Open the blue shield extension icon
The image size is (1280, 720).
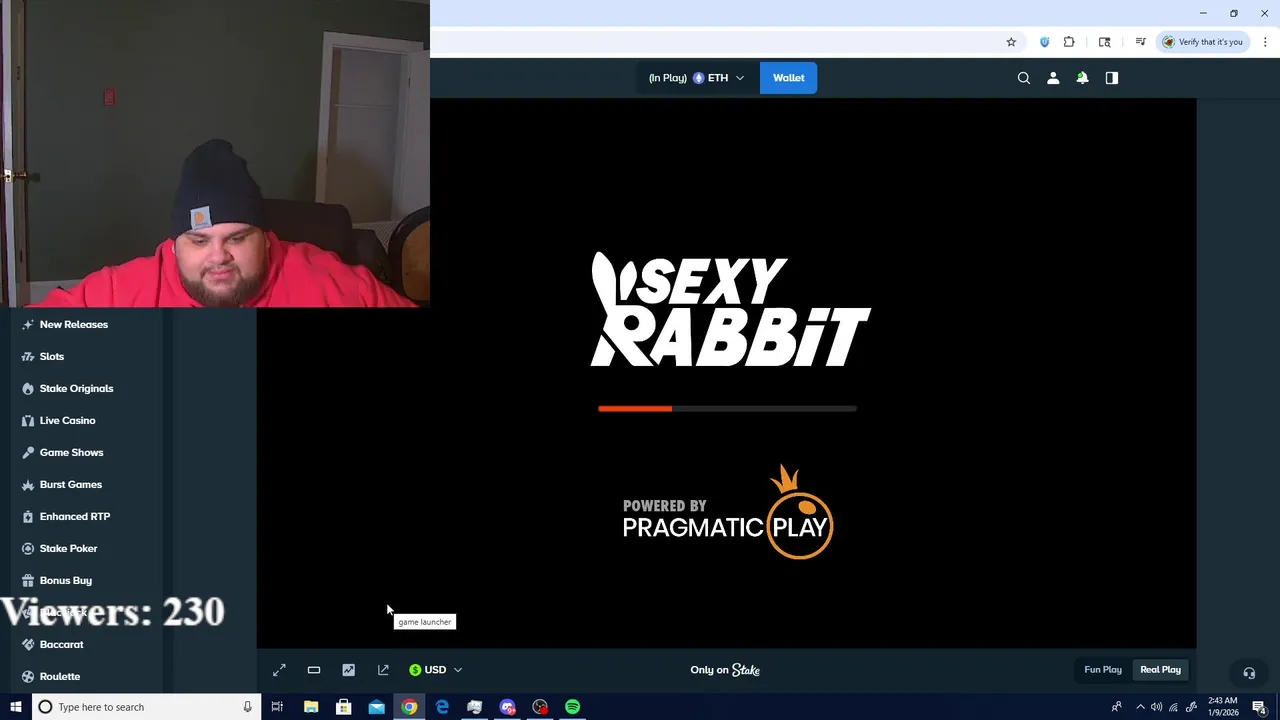(x=1044, y=42)
